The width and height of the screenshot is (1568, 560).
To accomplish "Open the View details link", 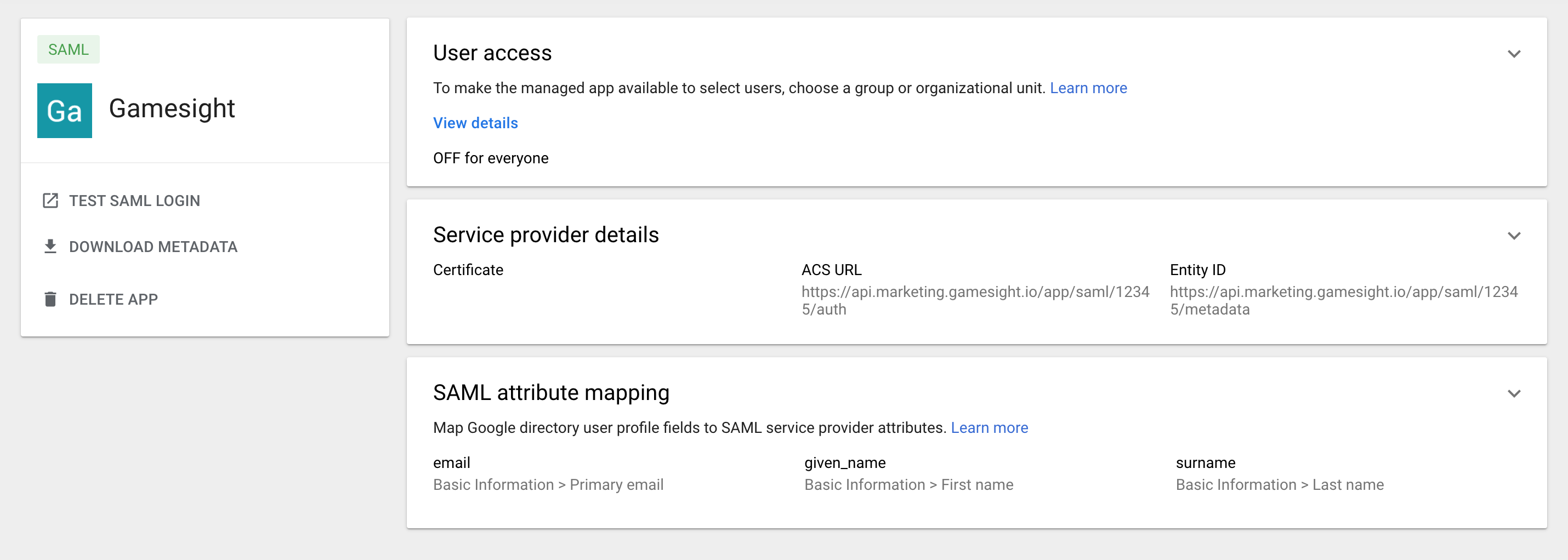I will point(475,123).
